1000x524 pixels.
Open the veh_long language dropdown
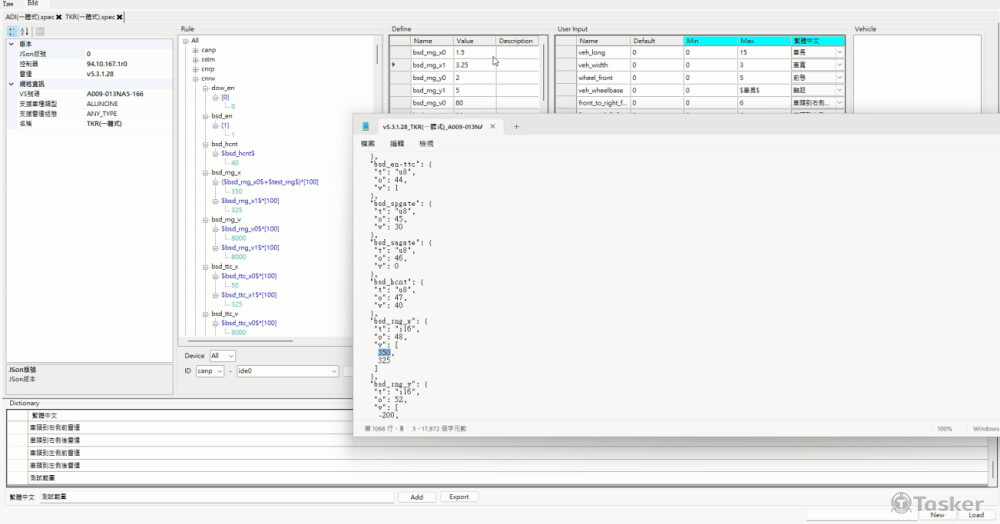pos(838,51)
